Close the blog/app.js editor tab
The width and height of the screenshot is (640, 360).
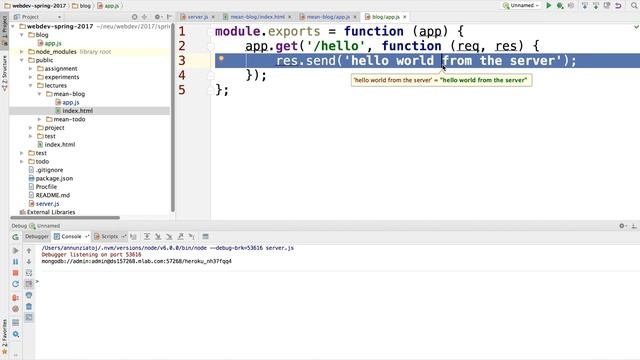pos(404,17)
